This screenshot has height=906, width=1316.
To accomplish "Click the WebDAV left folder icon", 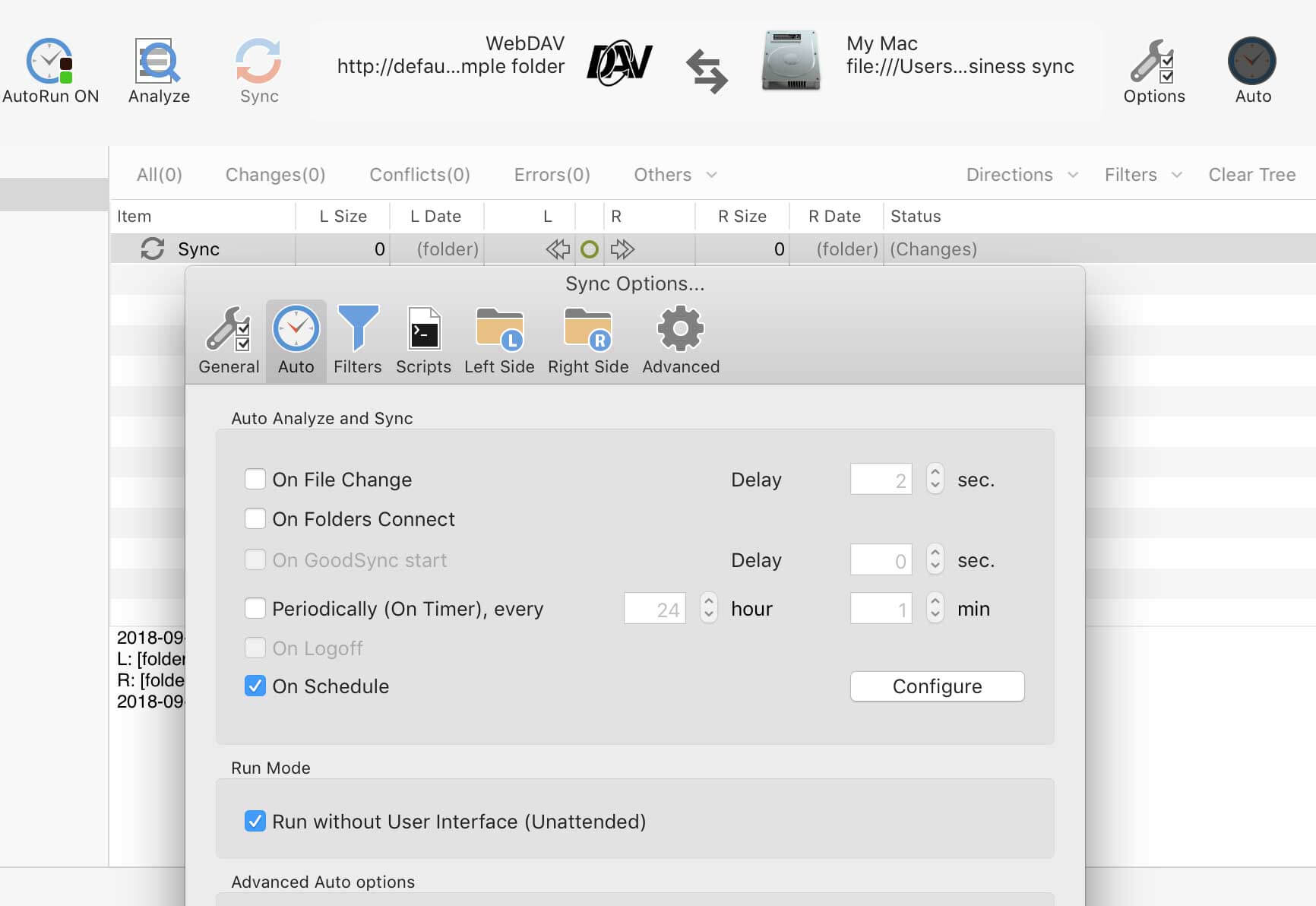I will (x=619, y=63).
